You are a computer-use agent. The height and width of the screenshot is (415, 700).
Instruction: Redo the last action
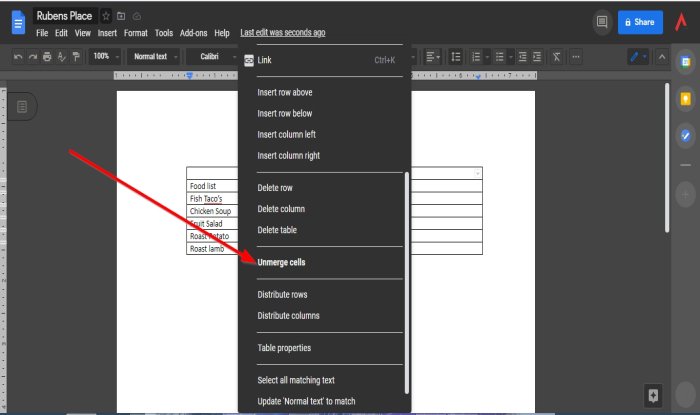tap(33, 57)
